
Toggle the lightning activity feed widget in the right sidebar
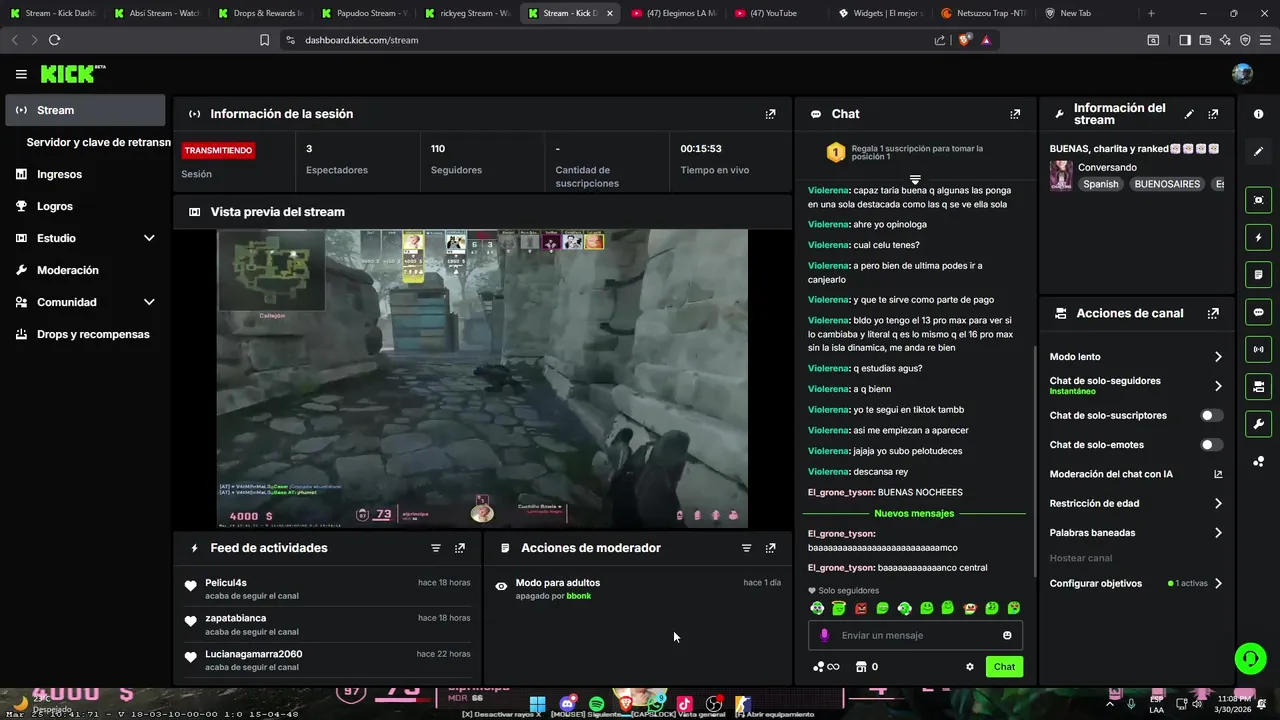click(1258, 237)
